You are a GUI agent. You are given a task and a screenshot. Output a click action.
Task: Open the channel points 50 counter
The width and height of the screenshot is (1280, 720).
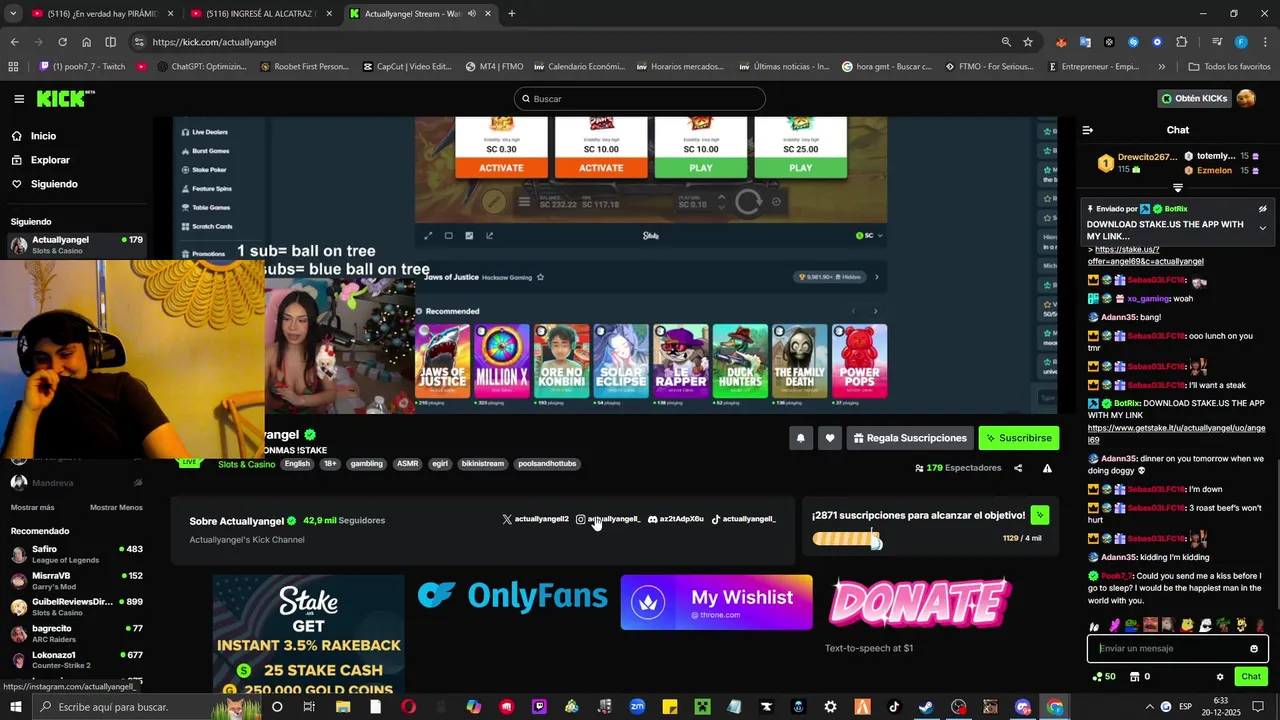pyautogui.click(x=1104, y=677)
